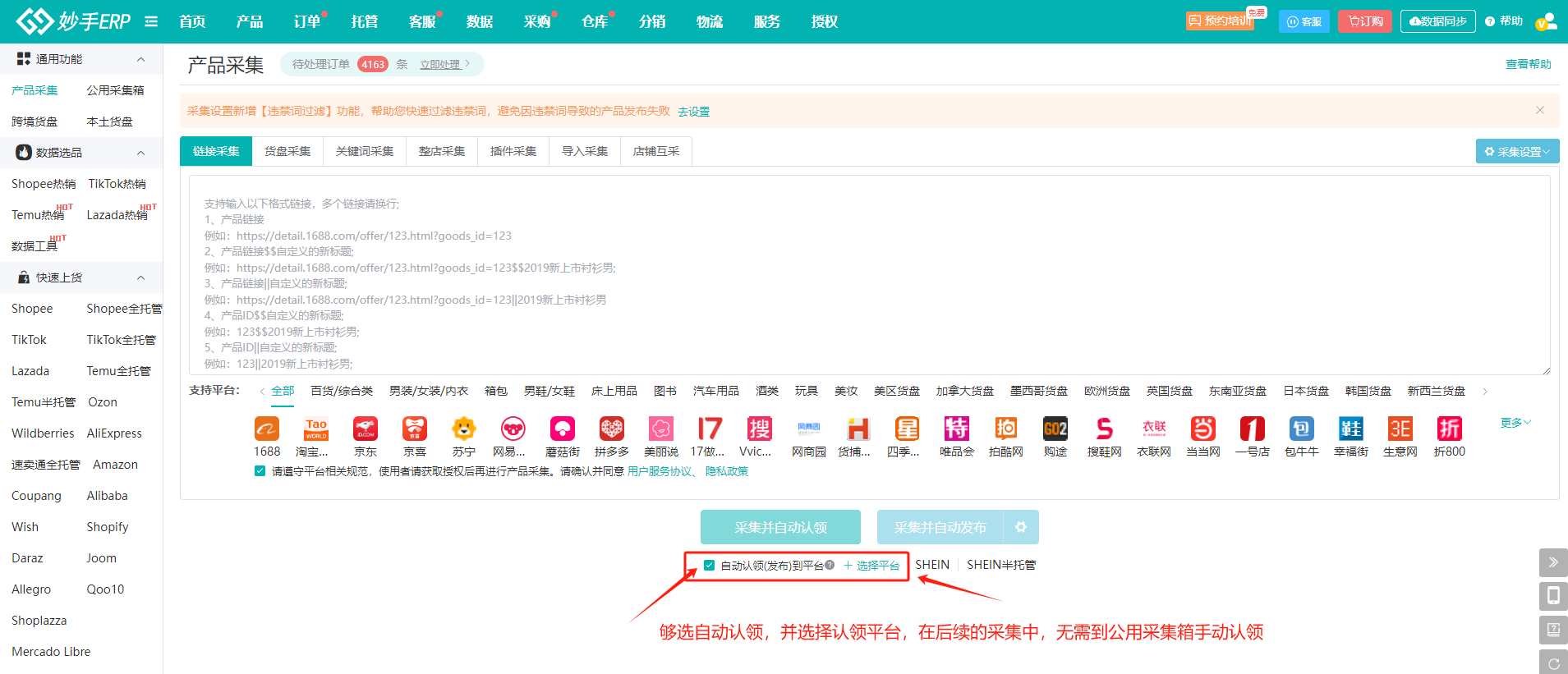Show previous platform categories with left chevron
The height and width of the screenshot is (674, 1568).
[262, 392]
